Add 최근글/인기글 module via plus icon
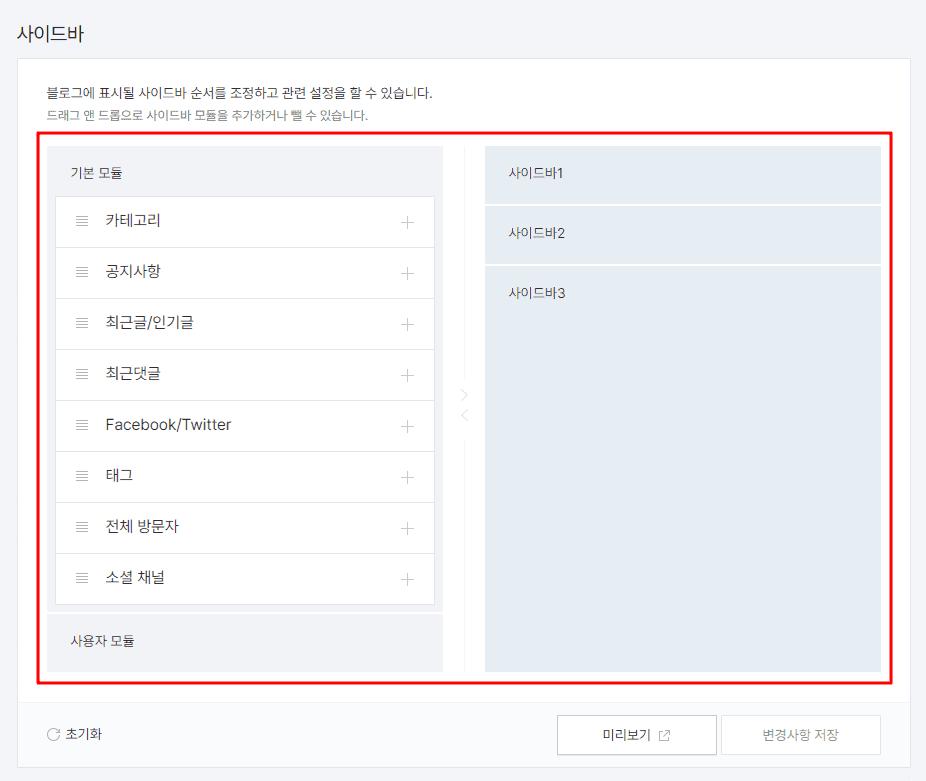926x781 pixels. click(x=407, y=323)
